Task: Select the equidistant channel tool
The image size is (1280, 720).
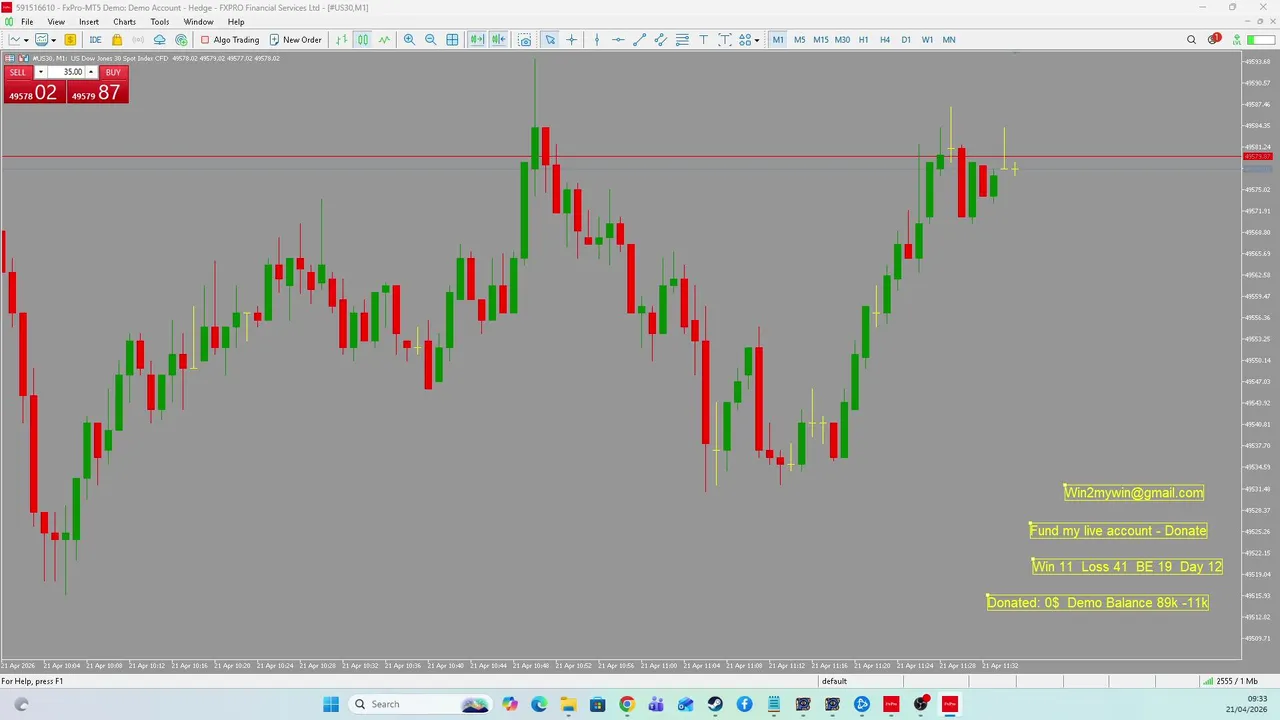Action: (x=661, y=40)
